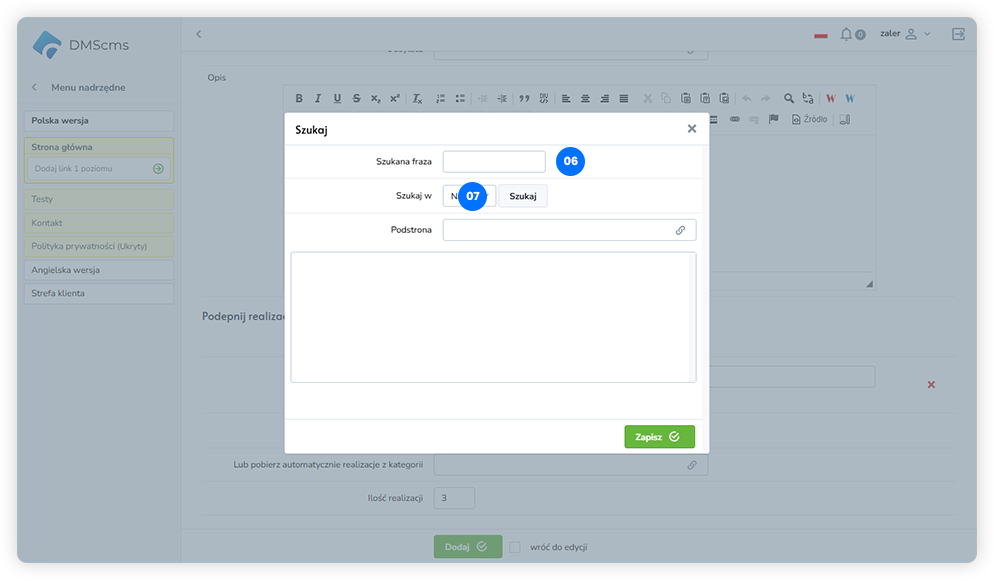This screenshot has width=994, height=580.
Task: Apply underline formatting in the toolbar
Action: (337, 98)
